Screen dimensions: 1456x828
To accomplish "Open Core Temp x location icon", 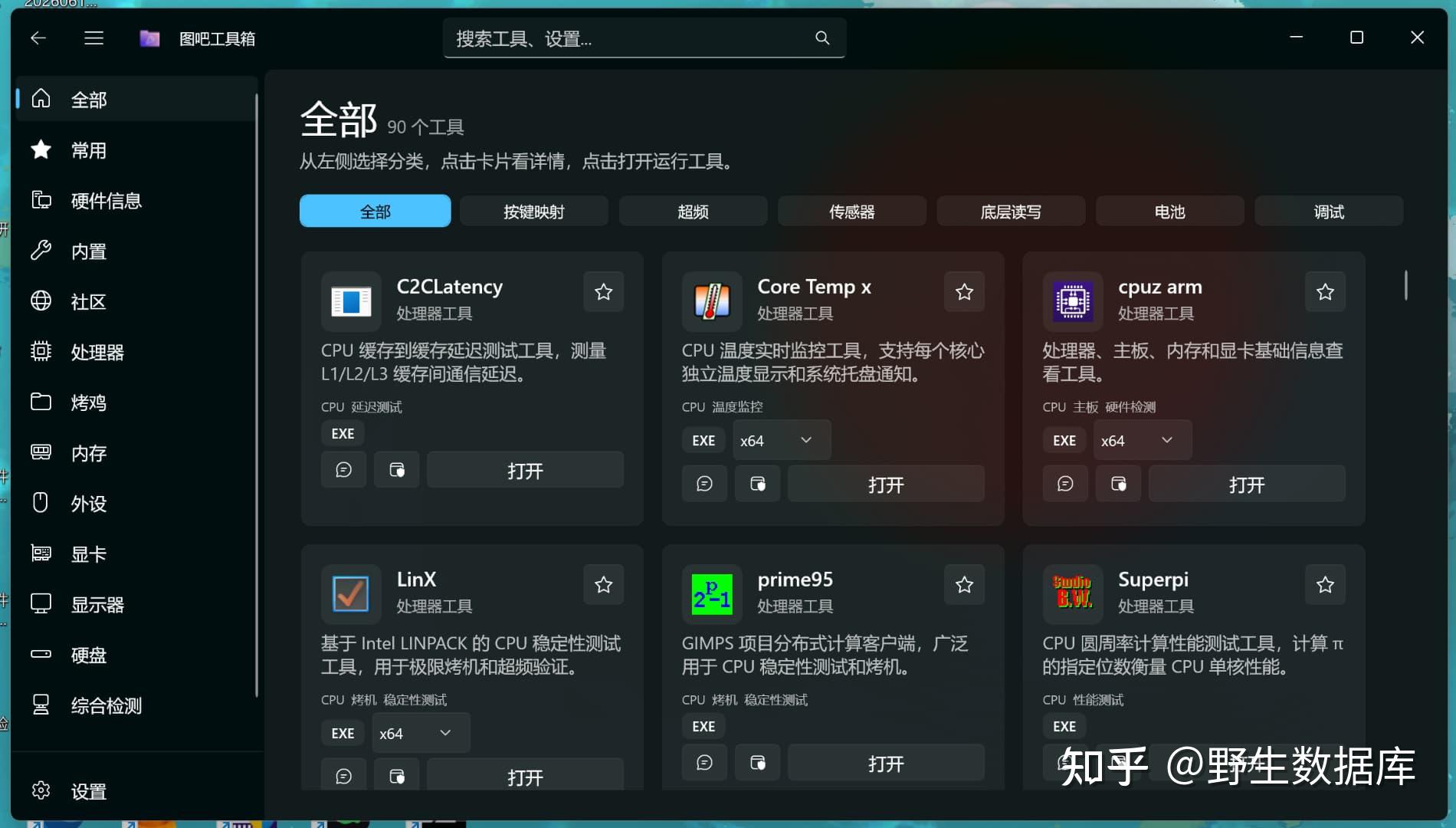I will click(x=758, y=484).
